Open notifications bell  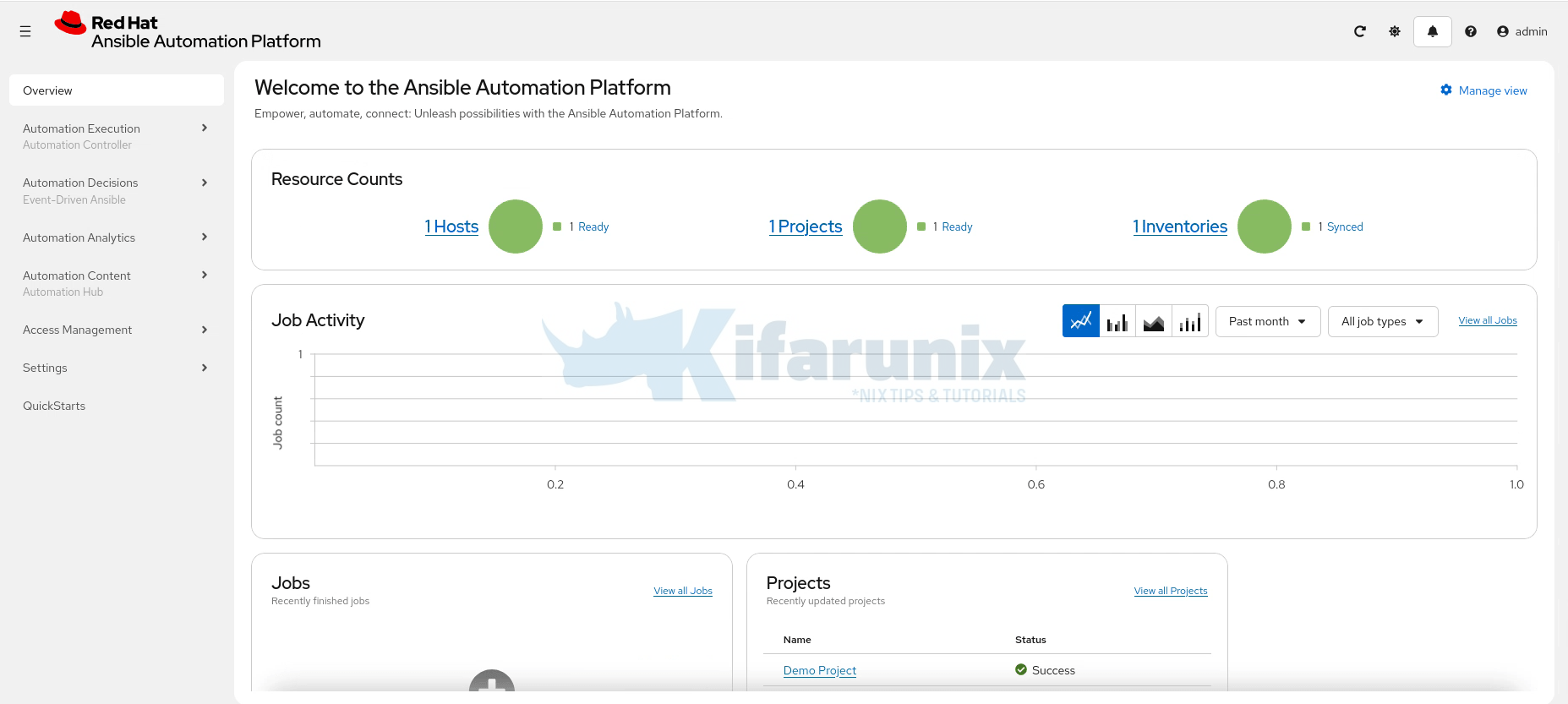[x=1433, y=31]
